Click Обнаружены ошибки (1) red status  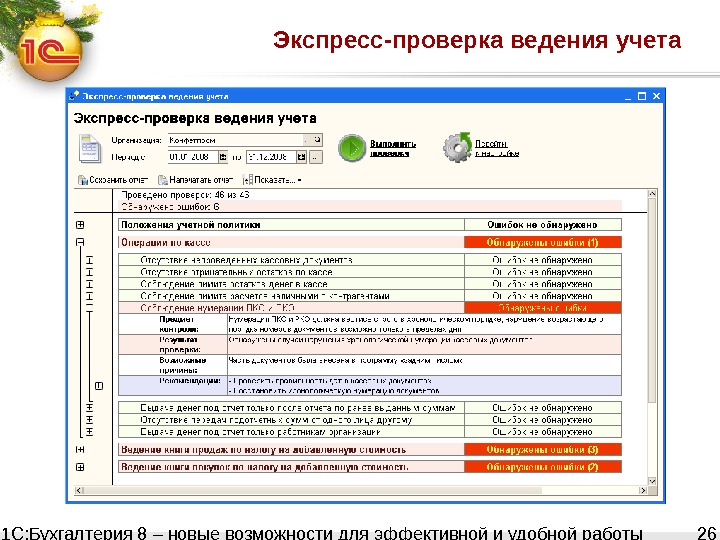[542, 242]
